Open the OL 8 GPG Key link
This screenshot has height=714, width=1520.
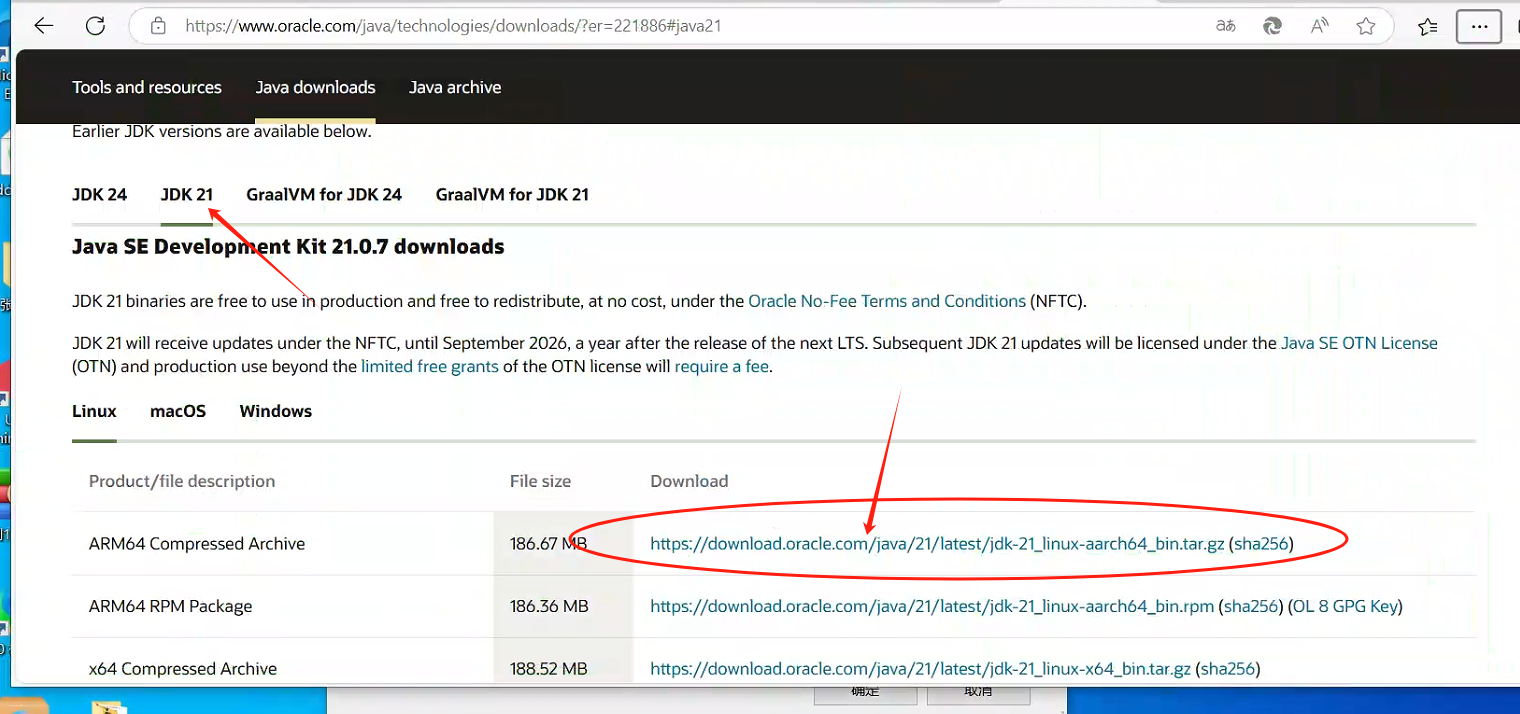tap(1345, 606)
